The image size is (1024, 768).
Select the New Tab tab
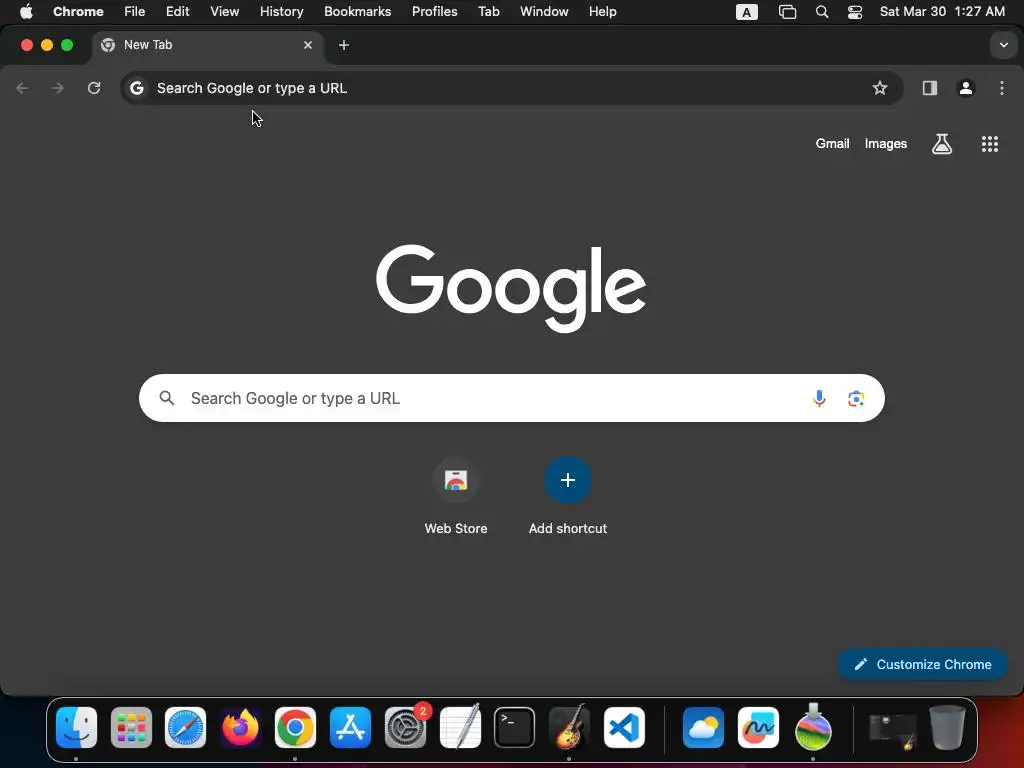pyautogui.click(x=208, y=45)
